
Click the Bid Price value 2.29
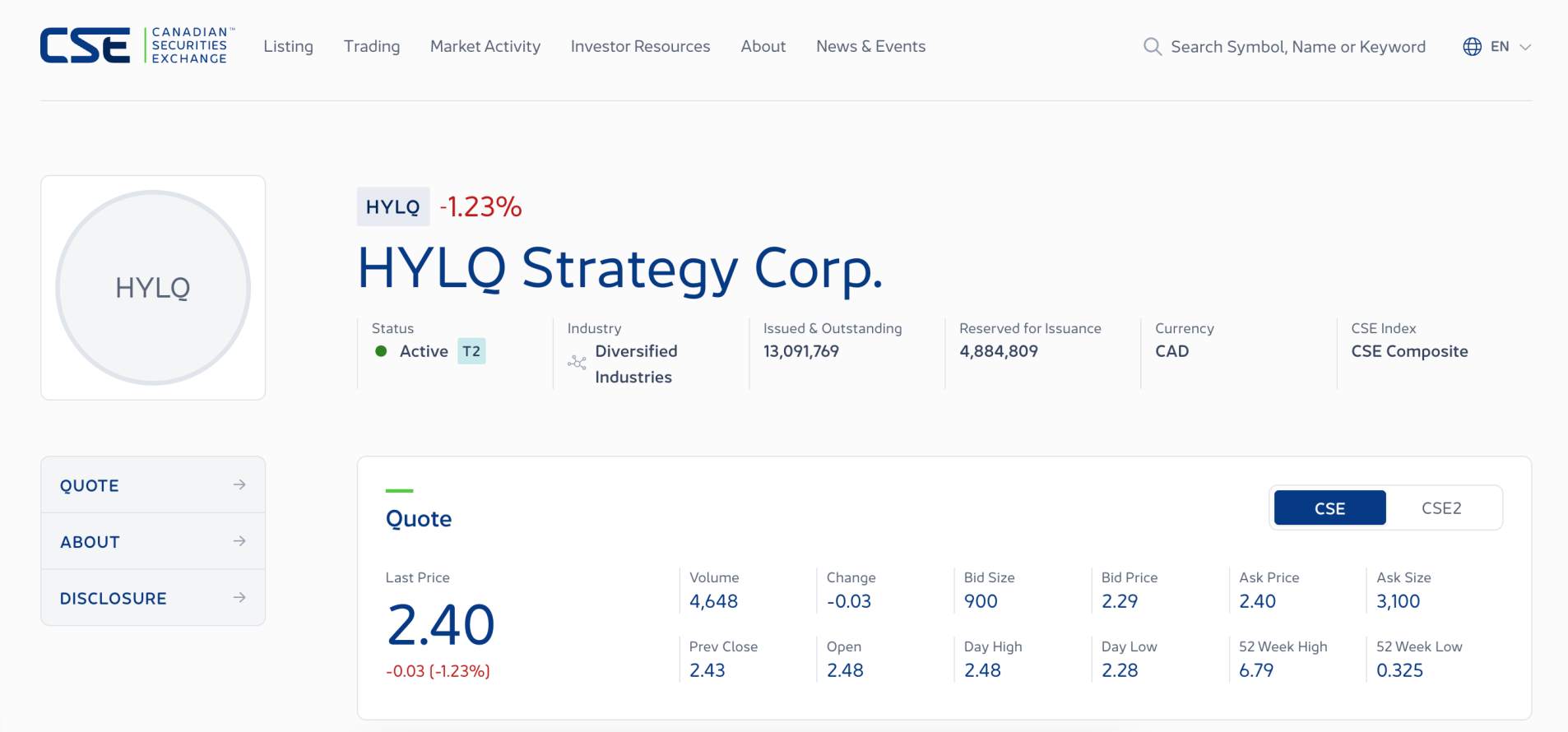click(x=1120, y=601)
